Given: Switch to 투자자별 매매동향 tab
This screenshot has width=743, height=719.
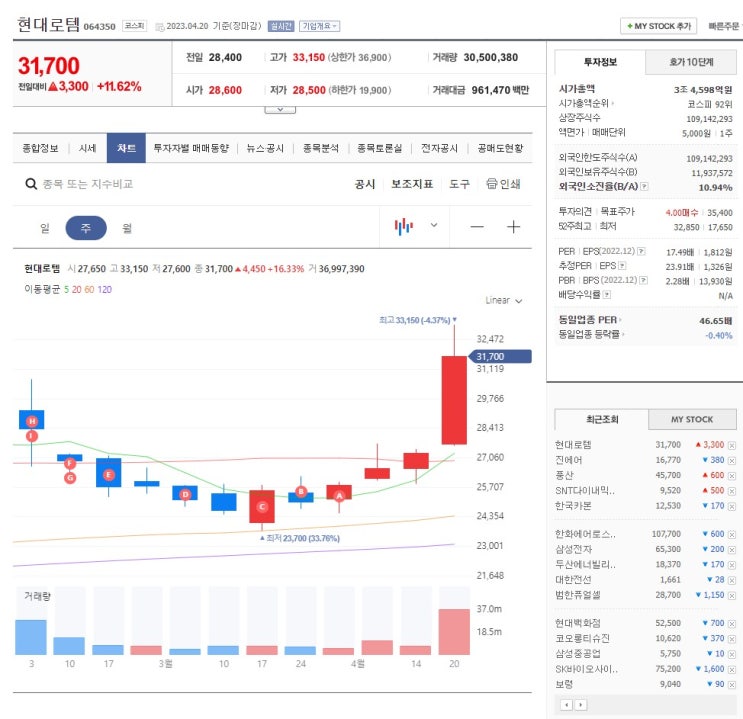Looking at the screenshot, I should coord(191,148).
